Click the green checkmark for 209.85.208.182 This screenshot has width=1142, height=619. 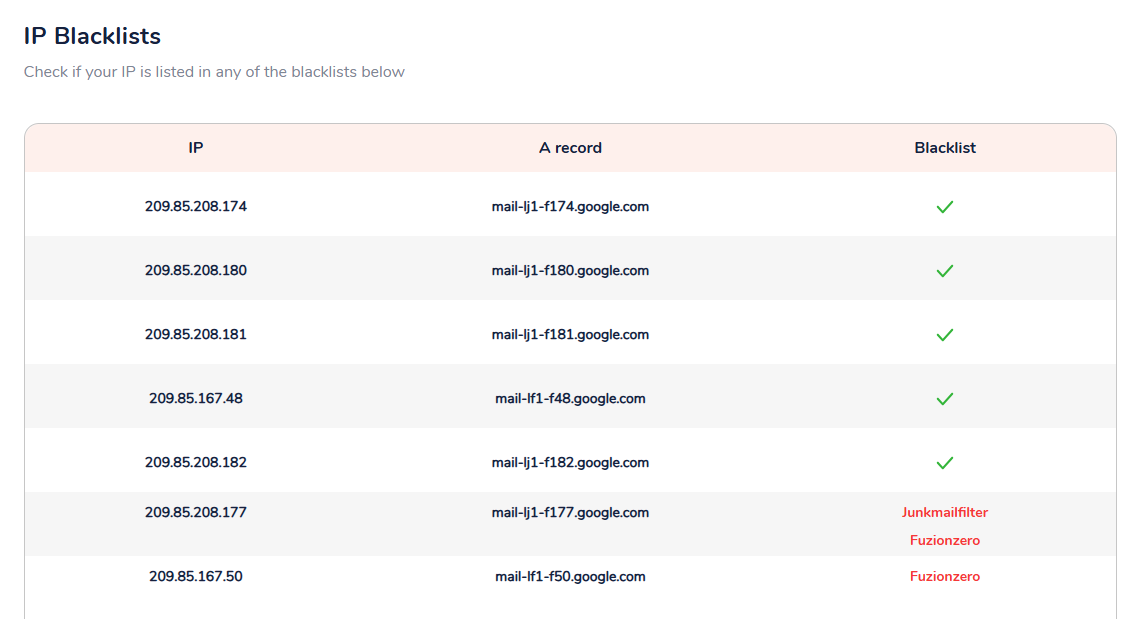945,463
